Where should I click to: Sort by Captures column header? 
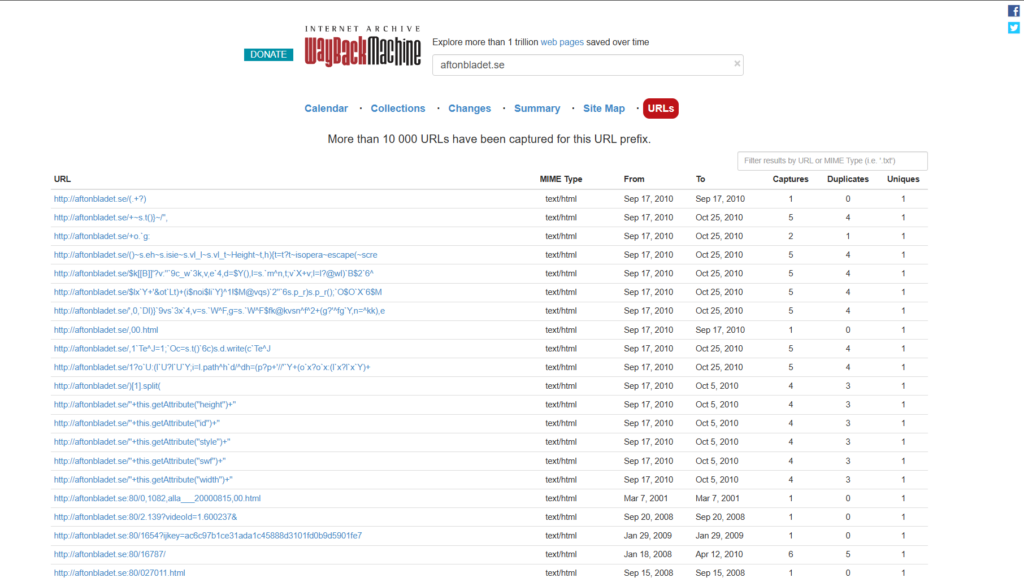tap(790, 179)
